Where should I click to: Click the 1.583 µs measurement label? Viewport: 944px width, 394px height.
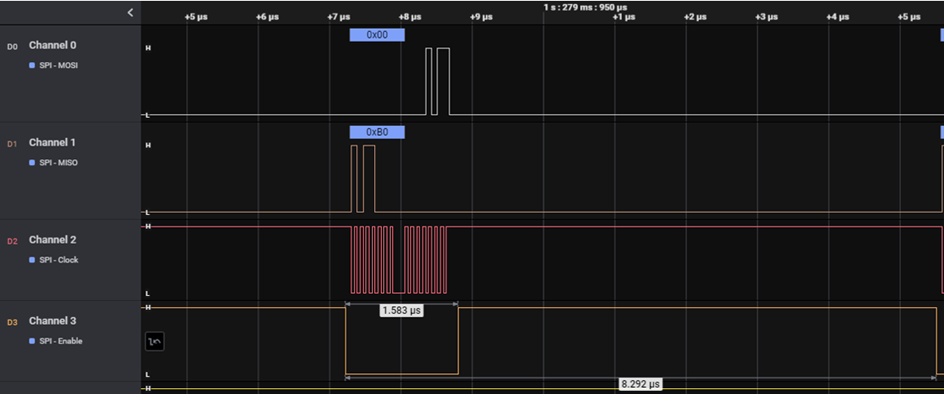[x=402, y=310]
